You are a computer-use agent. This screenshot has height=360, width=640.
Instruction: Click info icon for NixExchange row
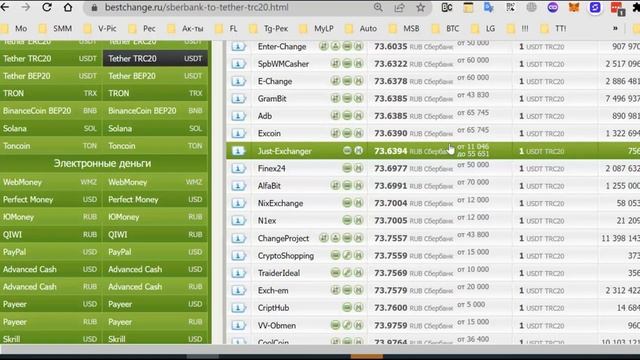click(x=238, y=203)
